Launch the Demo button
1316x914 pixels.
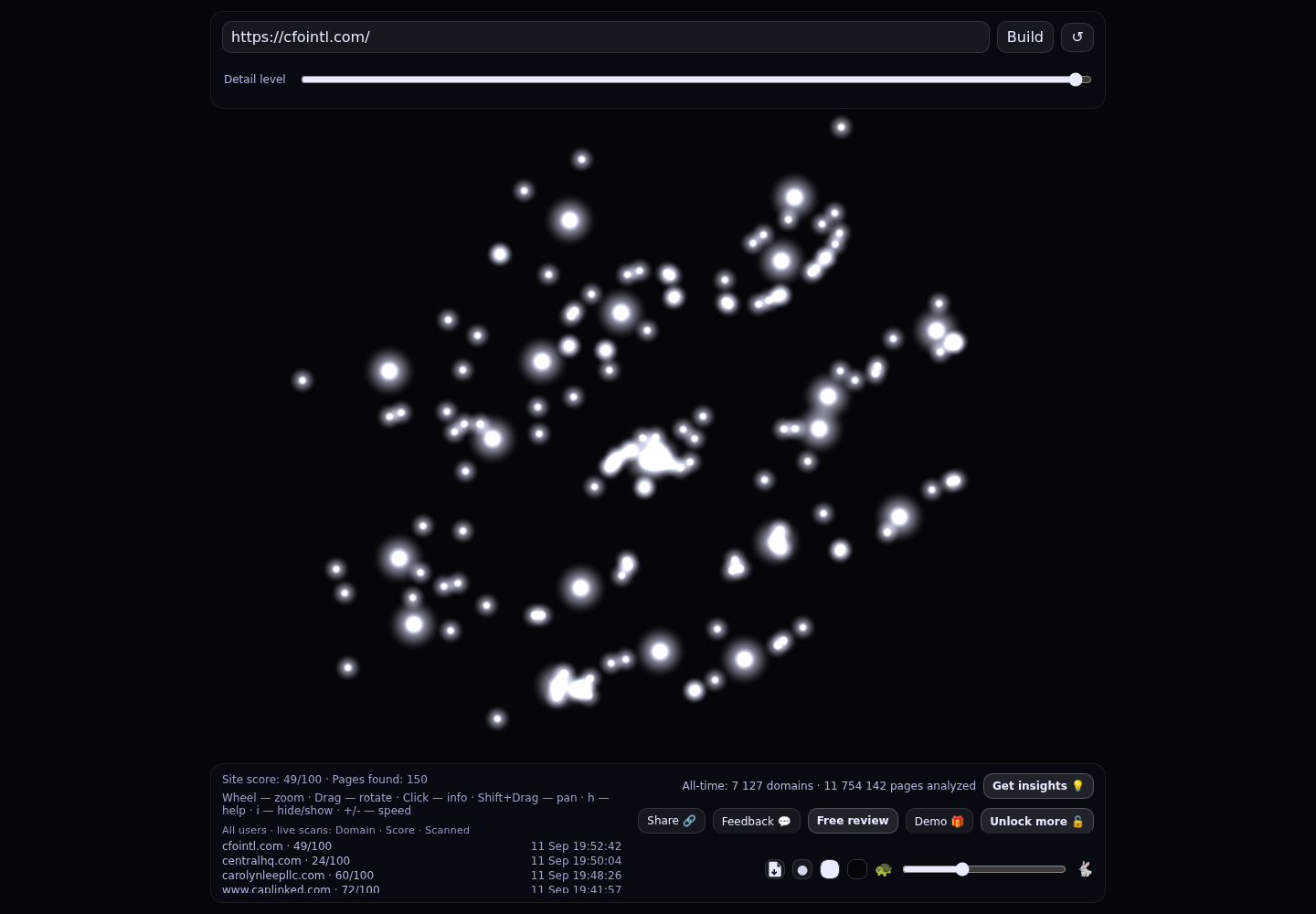(x=939, y=821)
